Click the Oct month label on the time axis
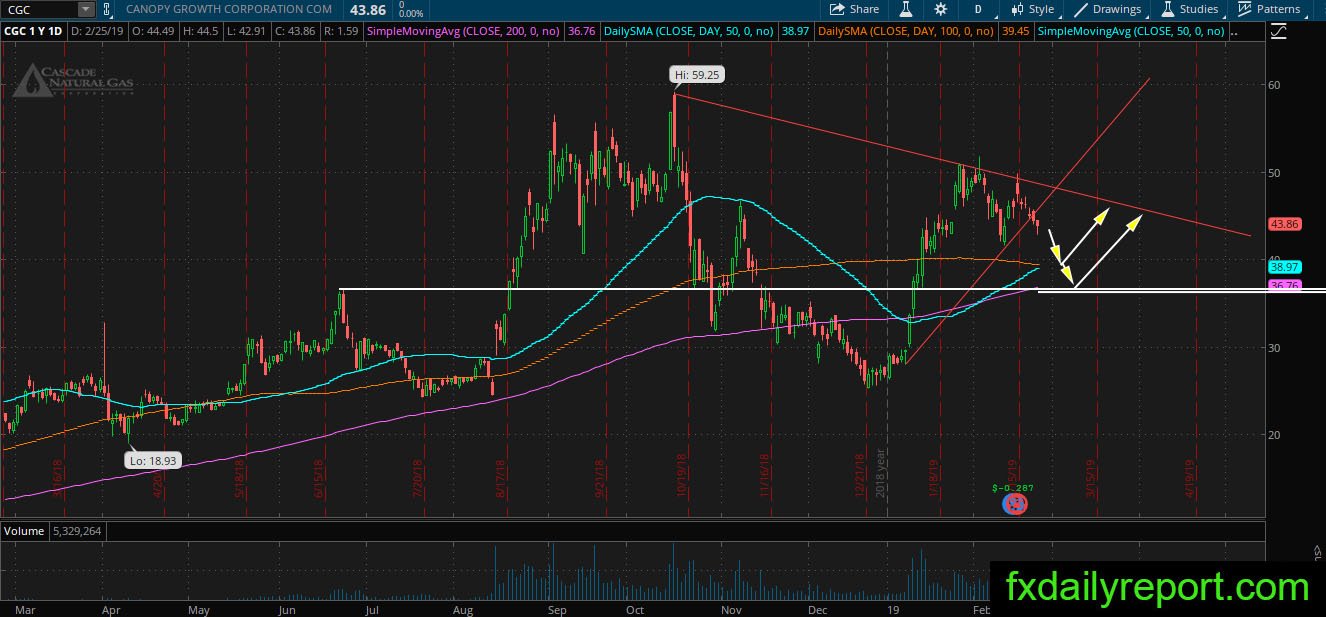 click(x=636, y=609)
